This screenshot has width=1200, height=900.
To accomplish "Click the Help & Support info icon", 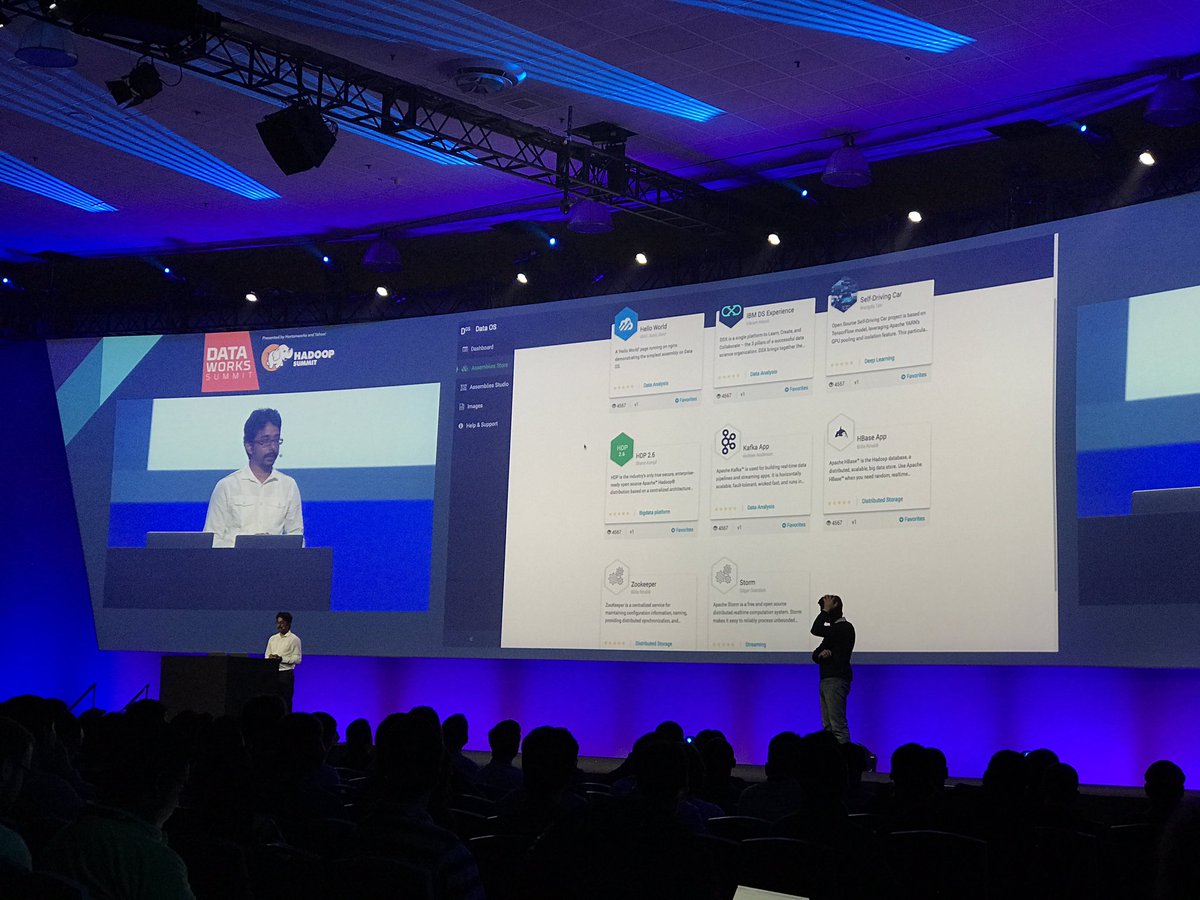I will click(x=460, y=424).
